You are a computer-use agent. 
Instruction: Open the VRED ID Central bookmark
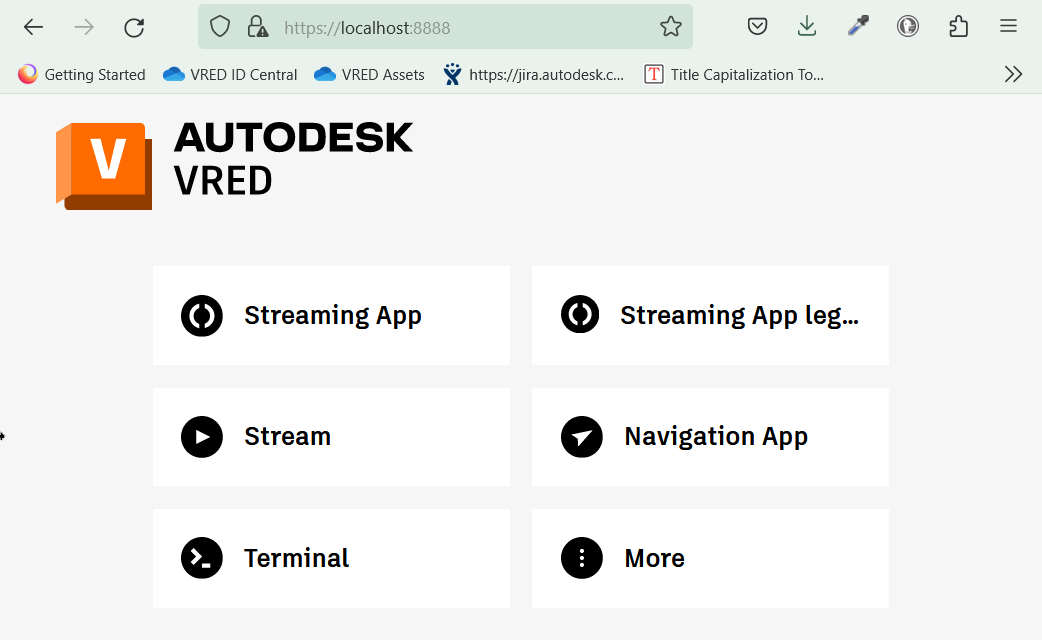(x=230, y=74)
